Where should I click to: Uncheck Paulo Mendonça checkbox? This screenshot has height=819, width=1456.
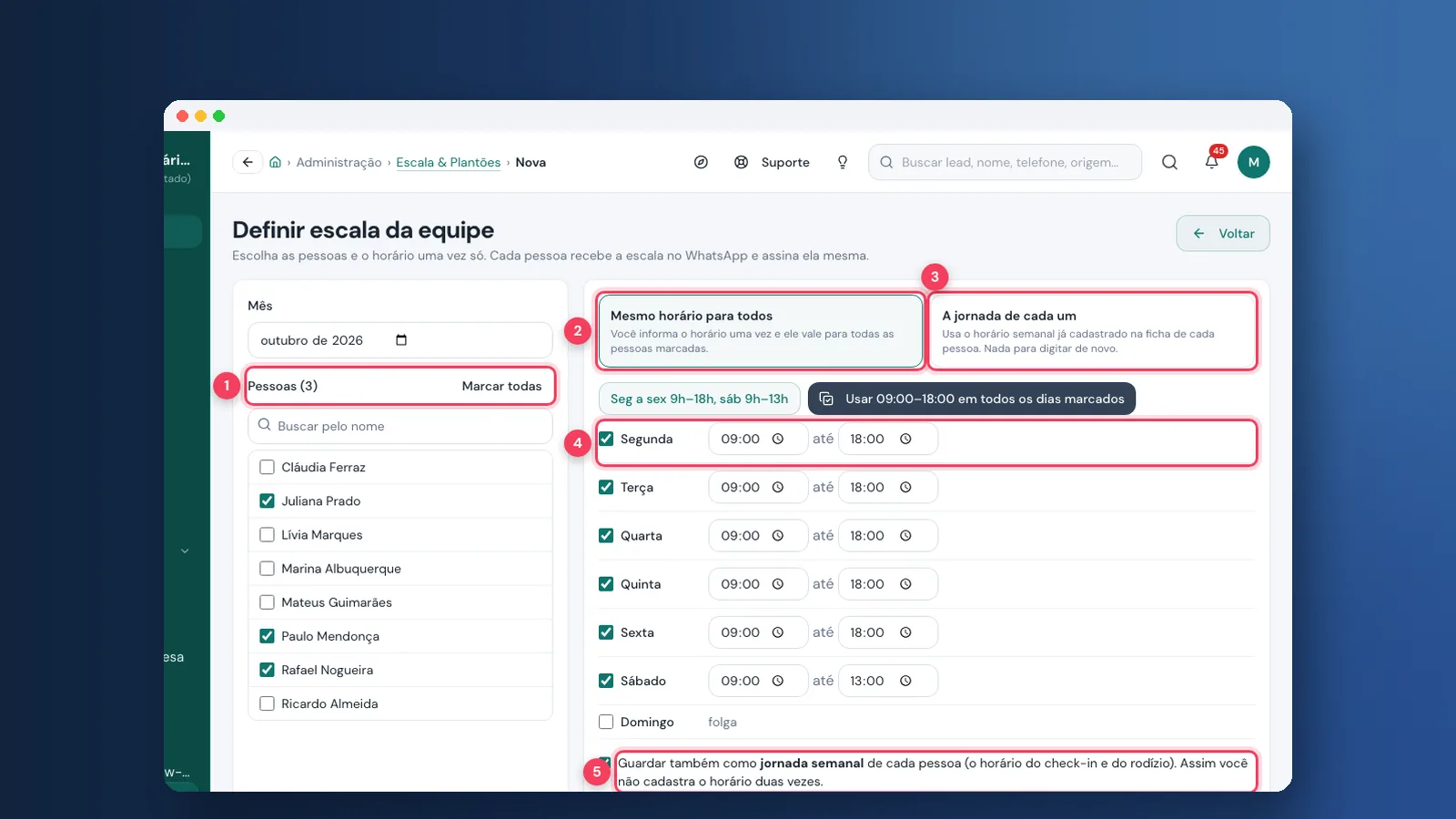pyautogui.click(x=267, y=636)
